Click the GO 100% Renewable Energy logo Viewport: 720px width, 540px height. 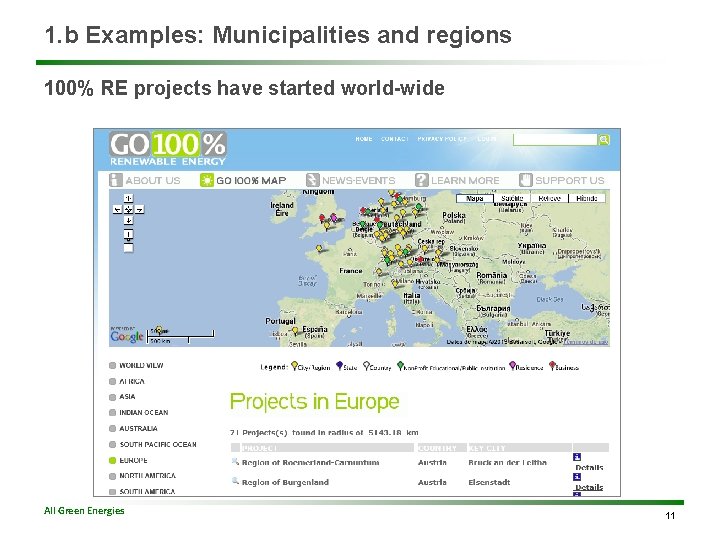[168, 149]
